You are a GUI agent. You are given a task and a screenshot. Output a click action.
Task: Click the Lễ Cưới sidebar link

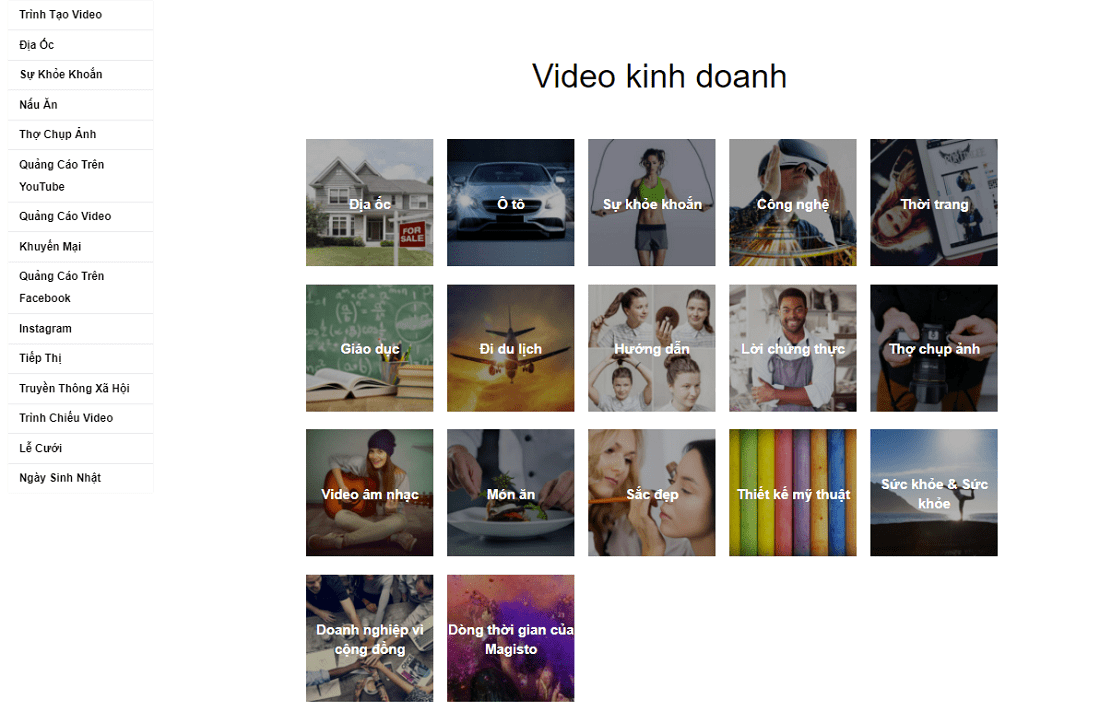coord(41,448)
